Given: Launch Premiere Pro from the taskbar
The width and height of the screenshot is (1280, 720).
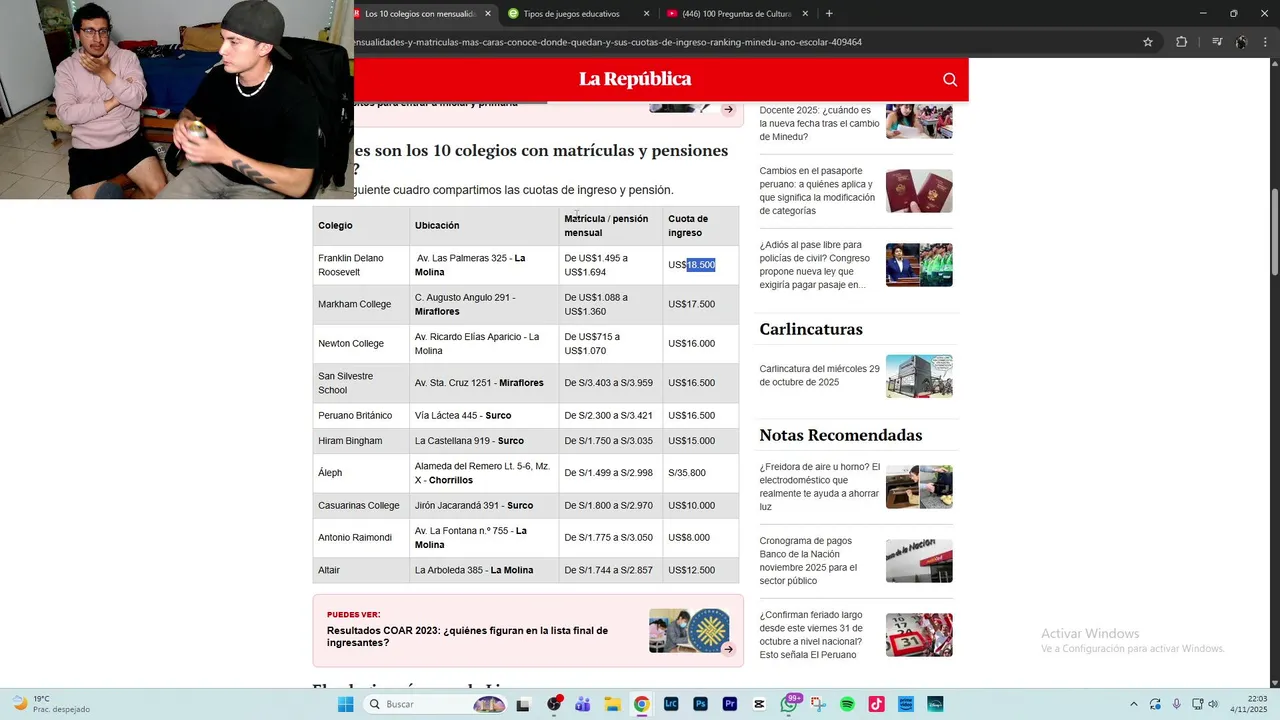Looking at the screenshot, I should (x=730, y=704).
